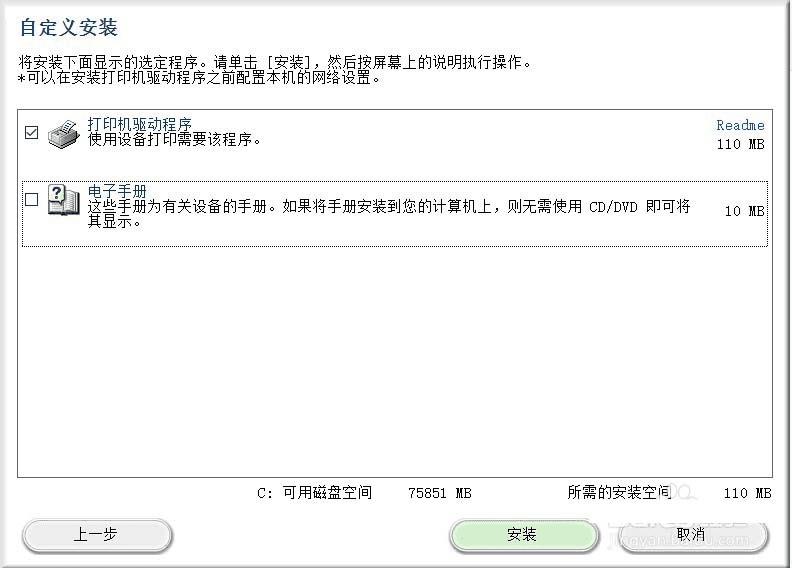Screen dimensions: 792x568
Task: Click the electronic manual book icon
Action: [x=64, y=200]
